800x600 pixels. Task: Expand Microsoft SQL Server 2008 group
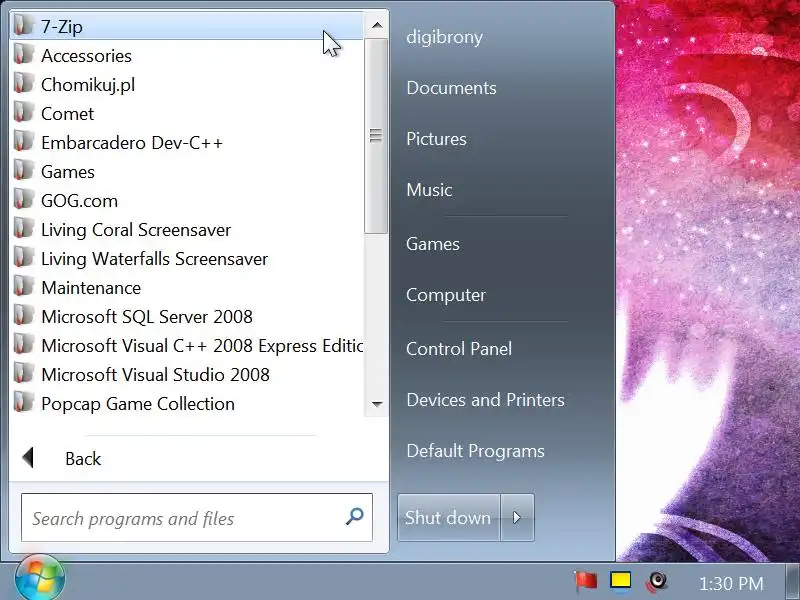coord(187,317)
